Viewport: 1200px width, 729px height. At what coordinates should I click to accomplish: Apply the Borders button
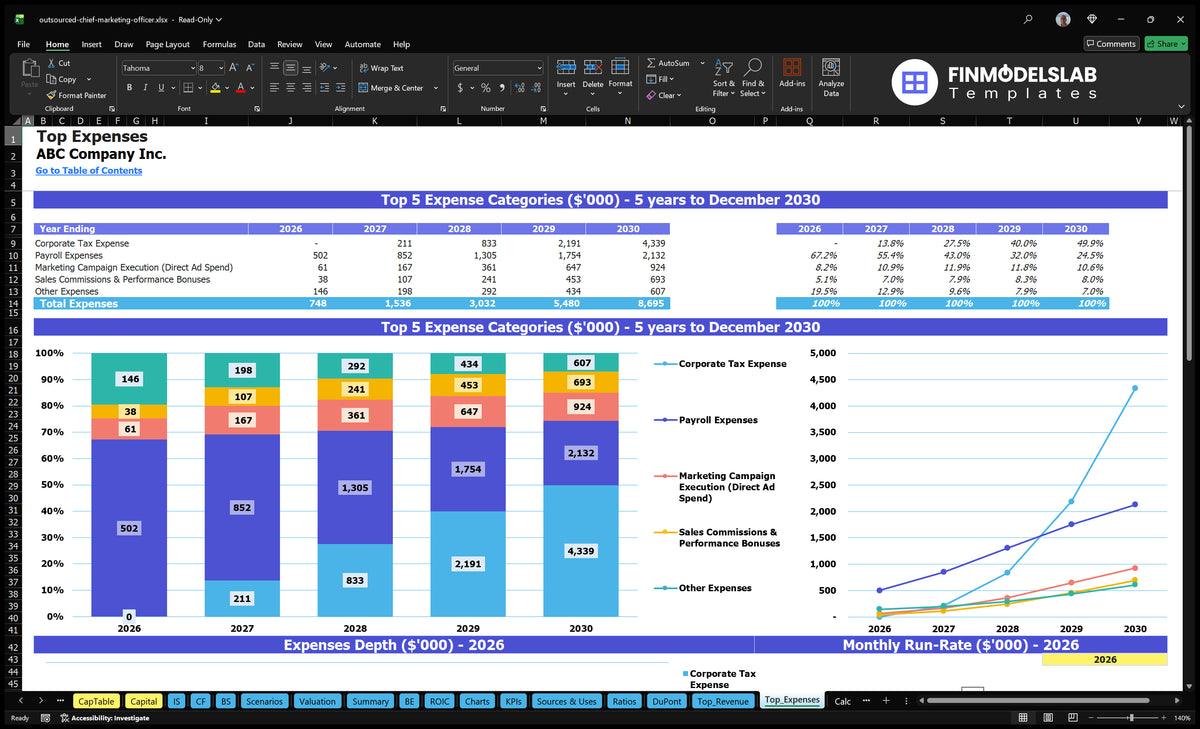click(187, 88)
